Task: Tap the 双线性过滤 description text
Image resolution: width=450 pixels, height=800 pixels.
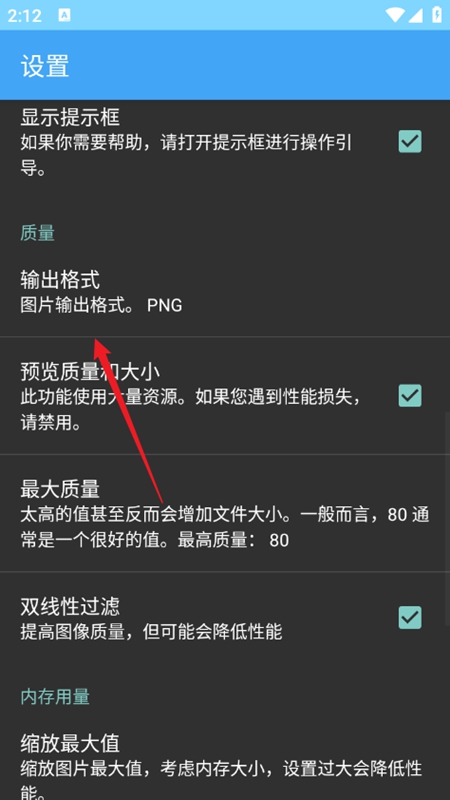Action: point(151,632)
